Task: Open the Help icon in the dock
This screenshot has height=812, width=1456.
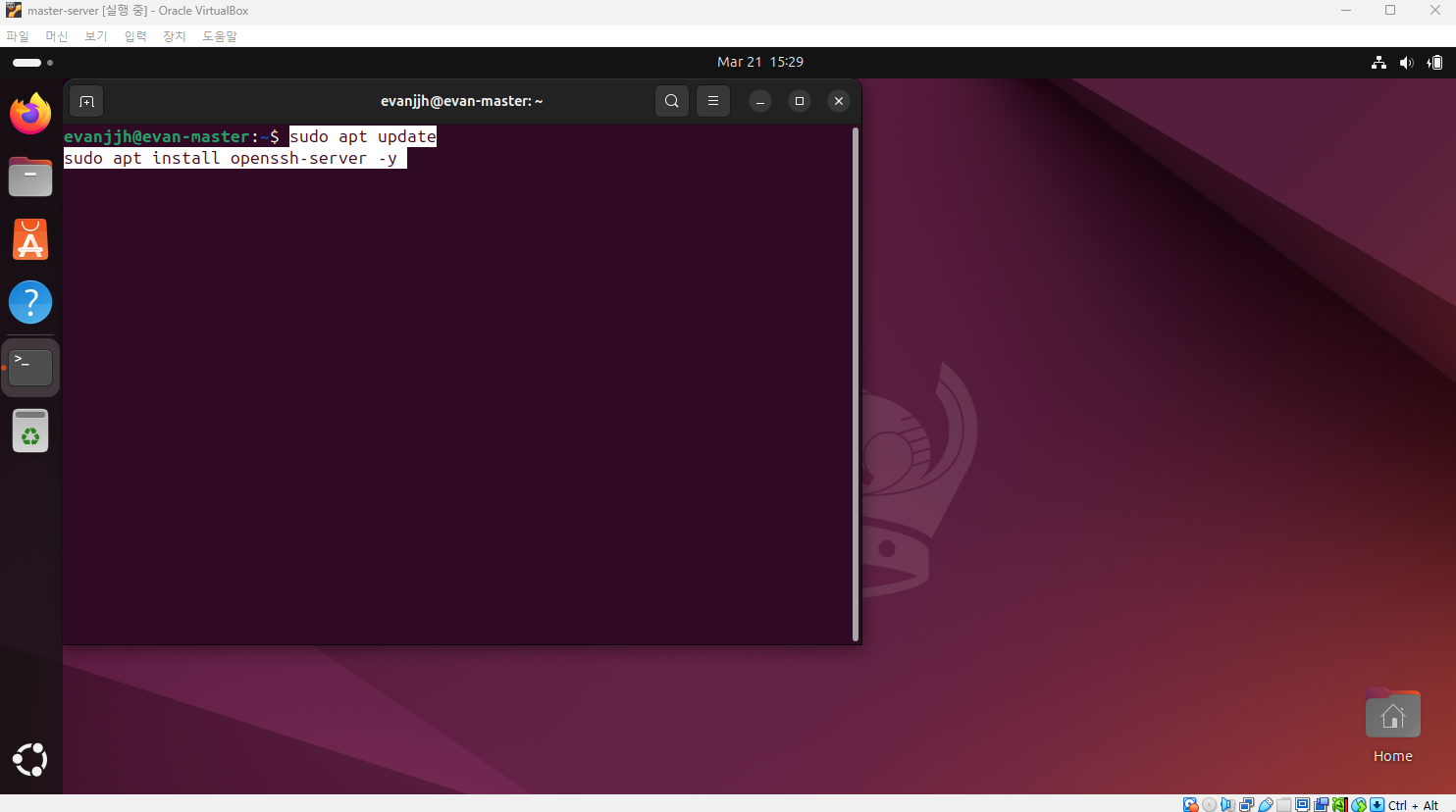Action: tap(30, 302)
